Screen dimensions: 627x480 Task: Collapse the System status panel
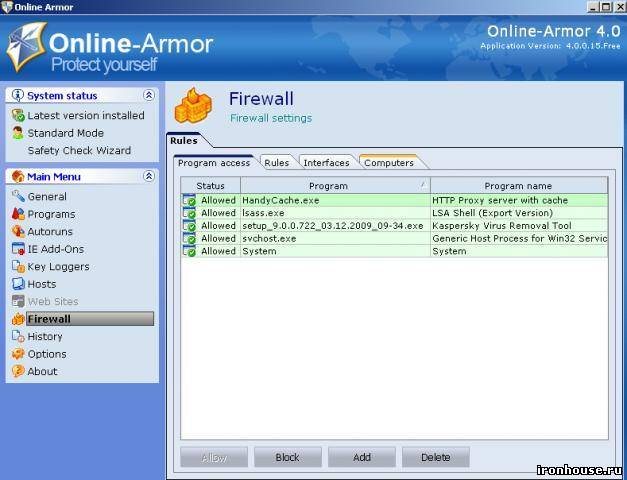[x=149, y=95]
